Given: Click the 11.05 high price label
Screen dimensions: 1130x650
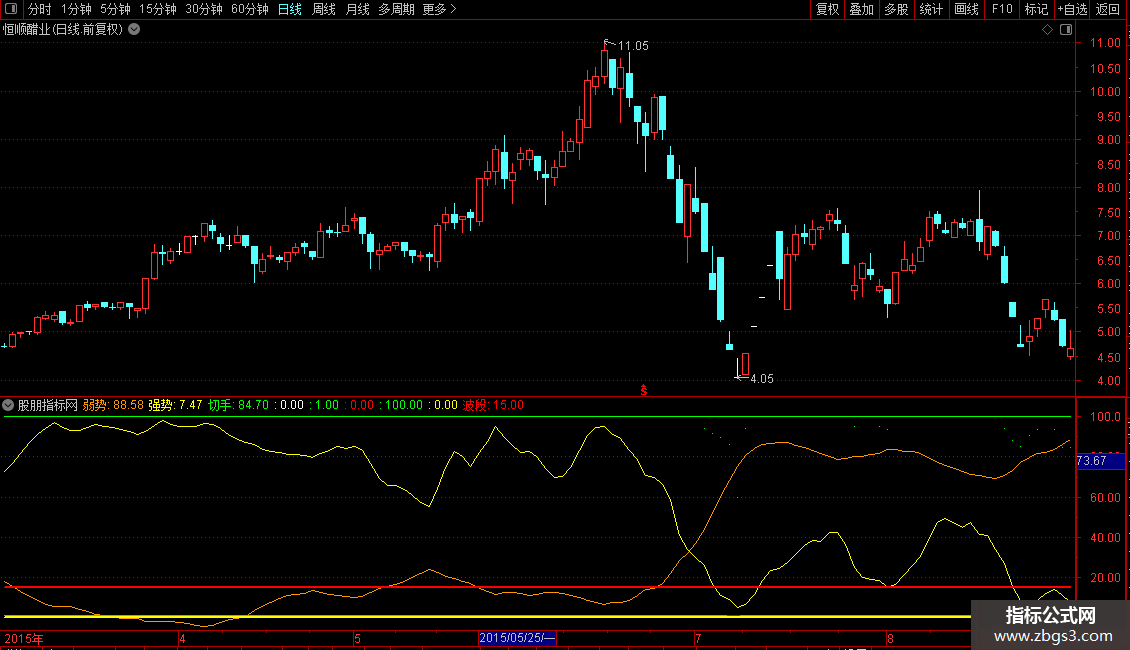Looking at the screenshot, I should pyautogui.click(x=633, y=46).
